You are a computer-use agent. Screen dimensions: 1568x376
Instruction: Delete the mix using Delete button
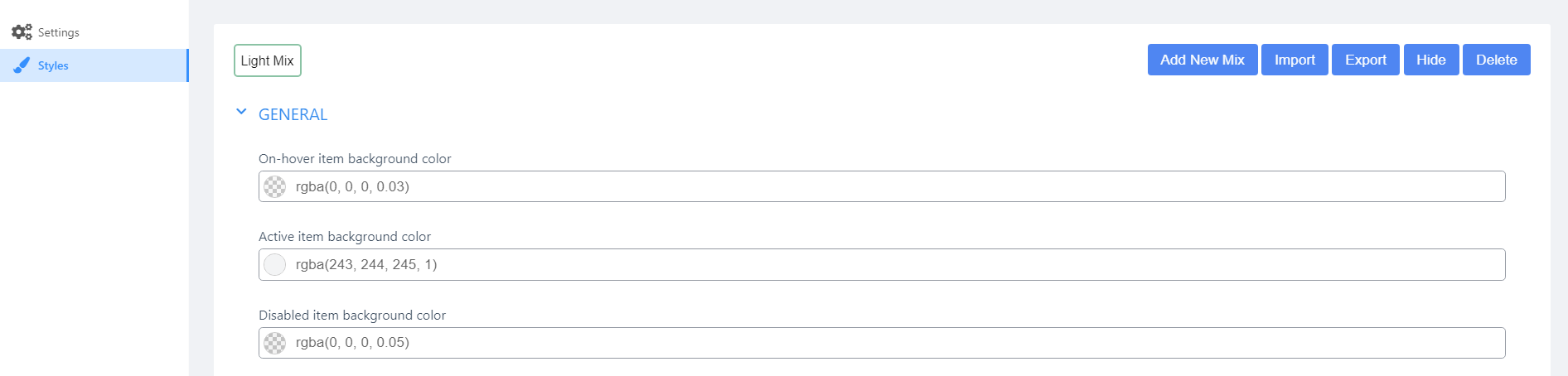tap(1496, 60)
